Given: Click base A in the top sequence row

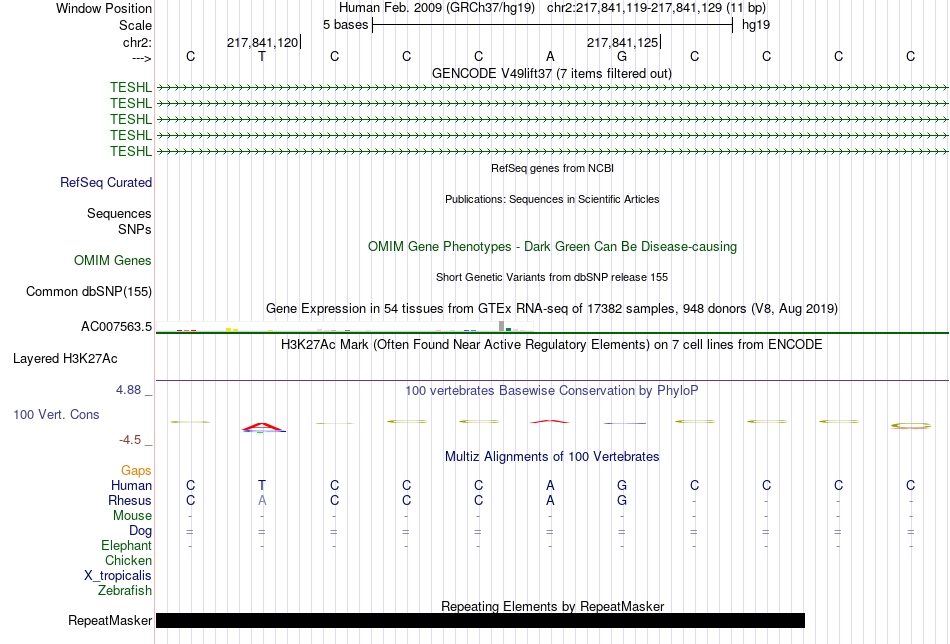Looking at the screenshot, I should (550, 56).
